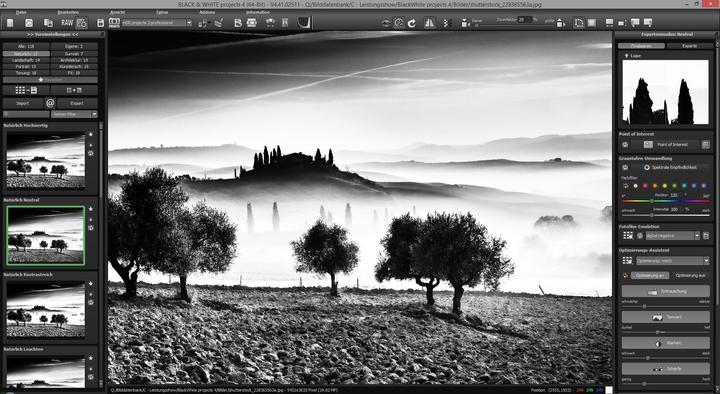
Task: Toggle favorite star for Natürlich Neutral
Action: click(90, 209)
